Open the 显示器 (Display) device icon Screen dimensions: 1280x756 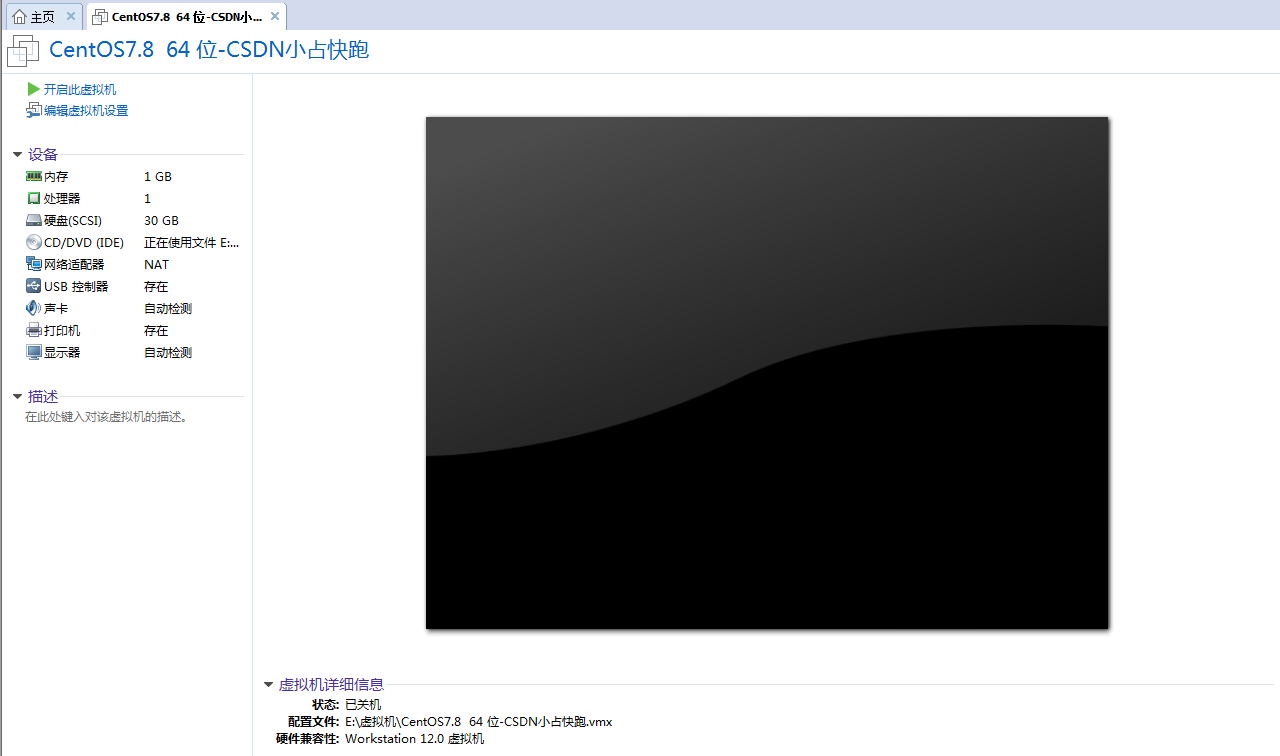tap(33, 352)
